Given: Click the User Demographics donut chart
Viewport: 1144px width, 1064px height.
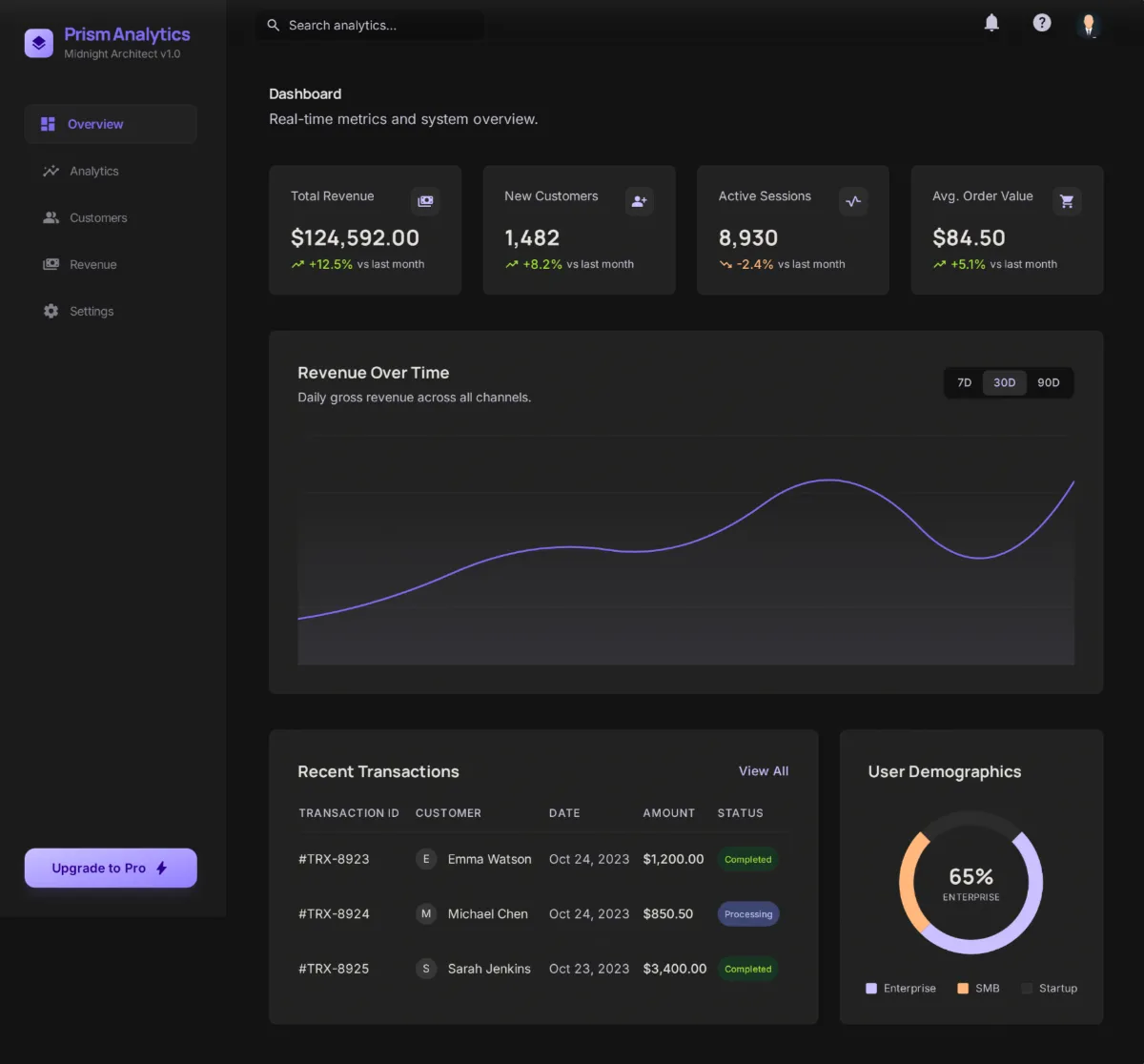Looking at the screenshot, I should (x=970, y=882).
